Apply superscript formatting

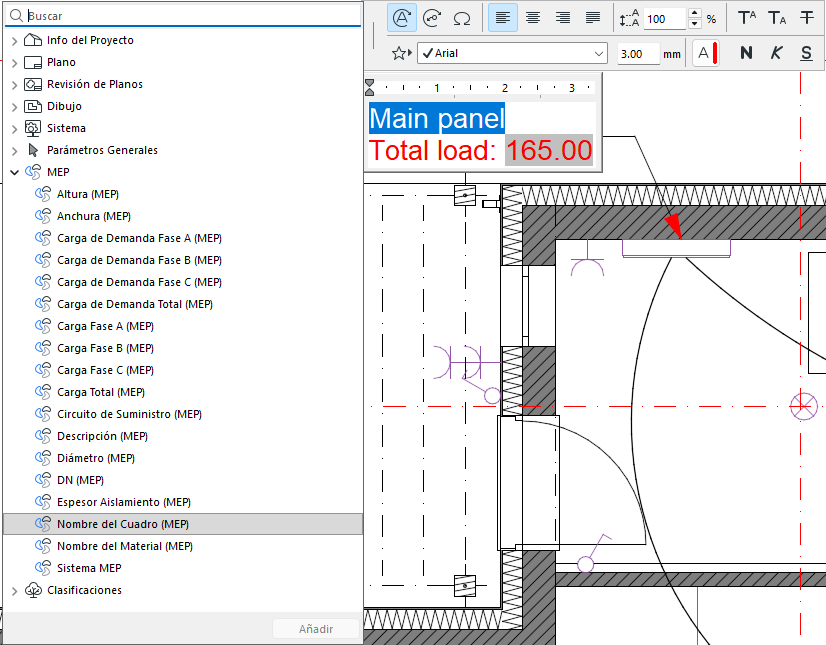[x=747, y=18]
